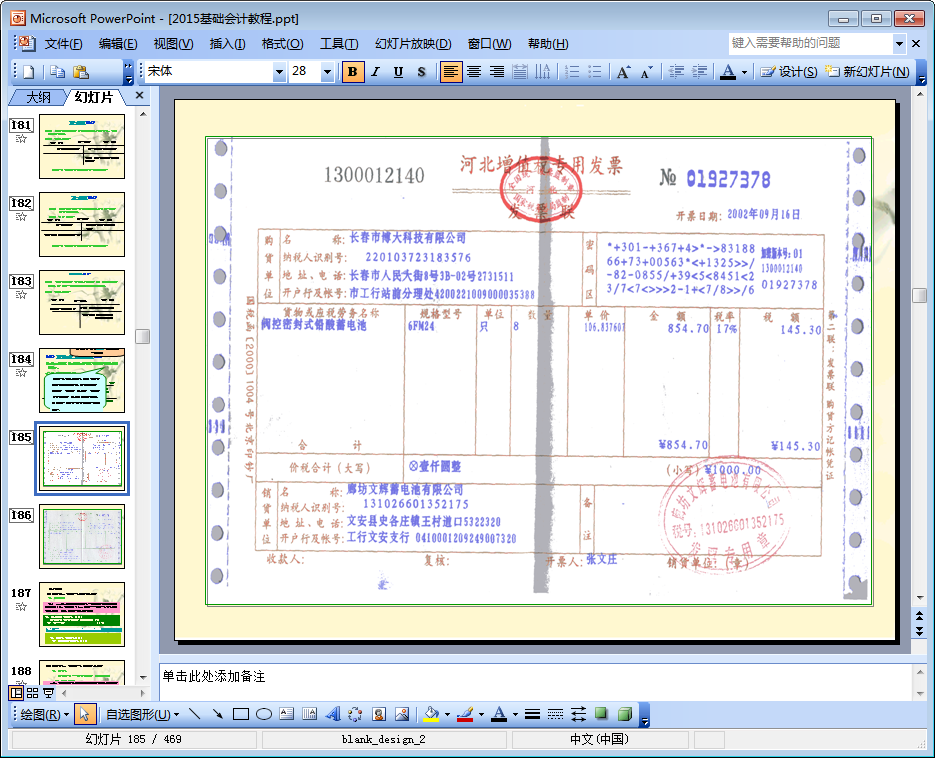The height and width of the screenshot is (758, 935).
Task: Open the 帮助(H) menu
Action: click(x=547, y=44)
